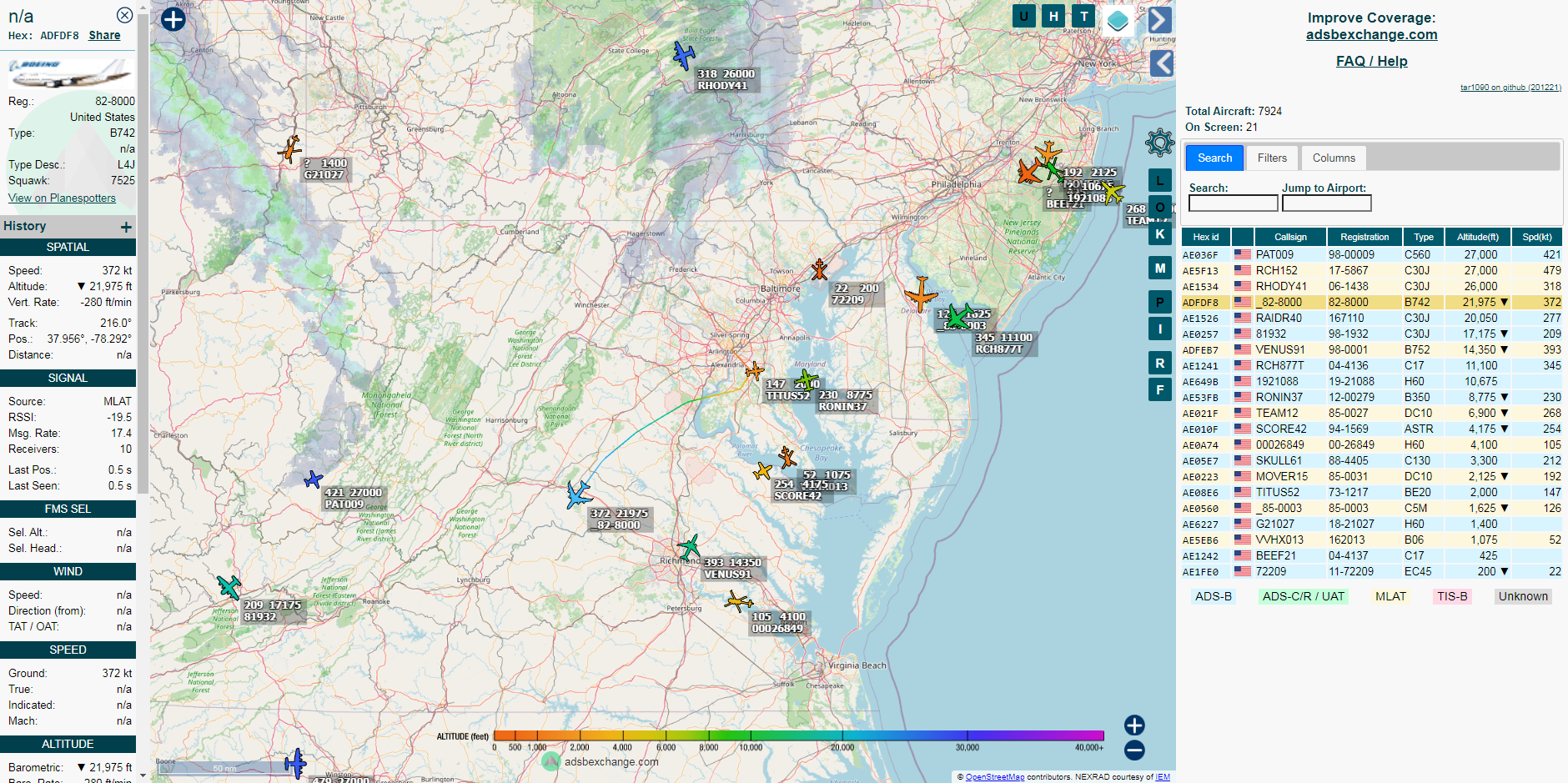The height and width of the screenshot is (783, 1568).
Task: Click the blue plus button at the map's top left
Action: click(173, 19)
